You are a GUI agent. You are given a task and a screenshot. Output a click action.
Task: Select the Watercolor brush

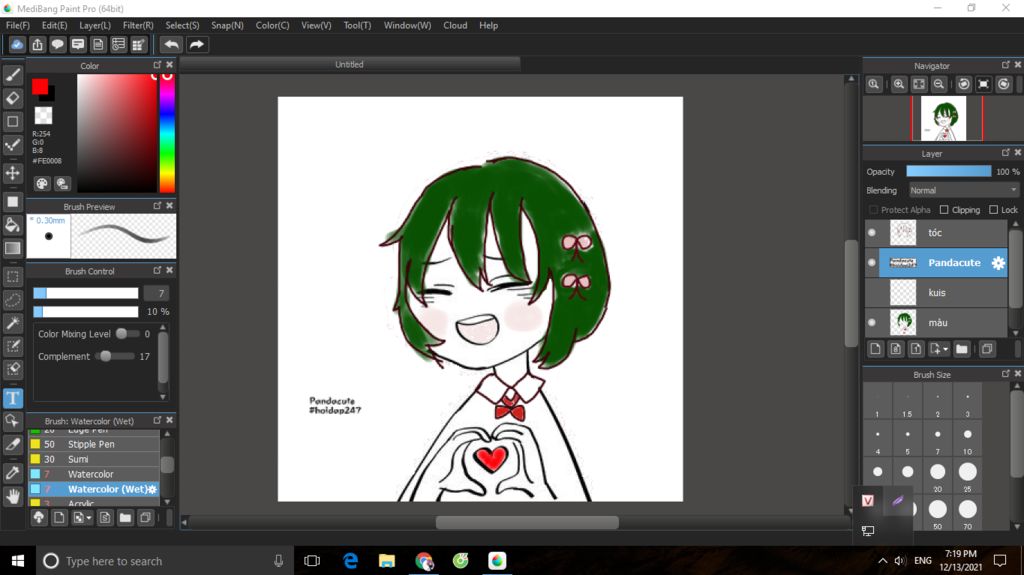click(93, 474)
